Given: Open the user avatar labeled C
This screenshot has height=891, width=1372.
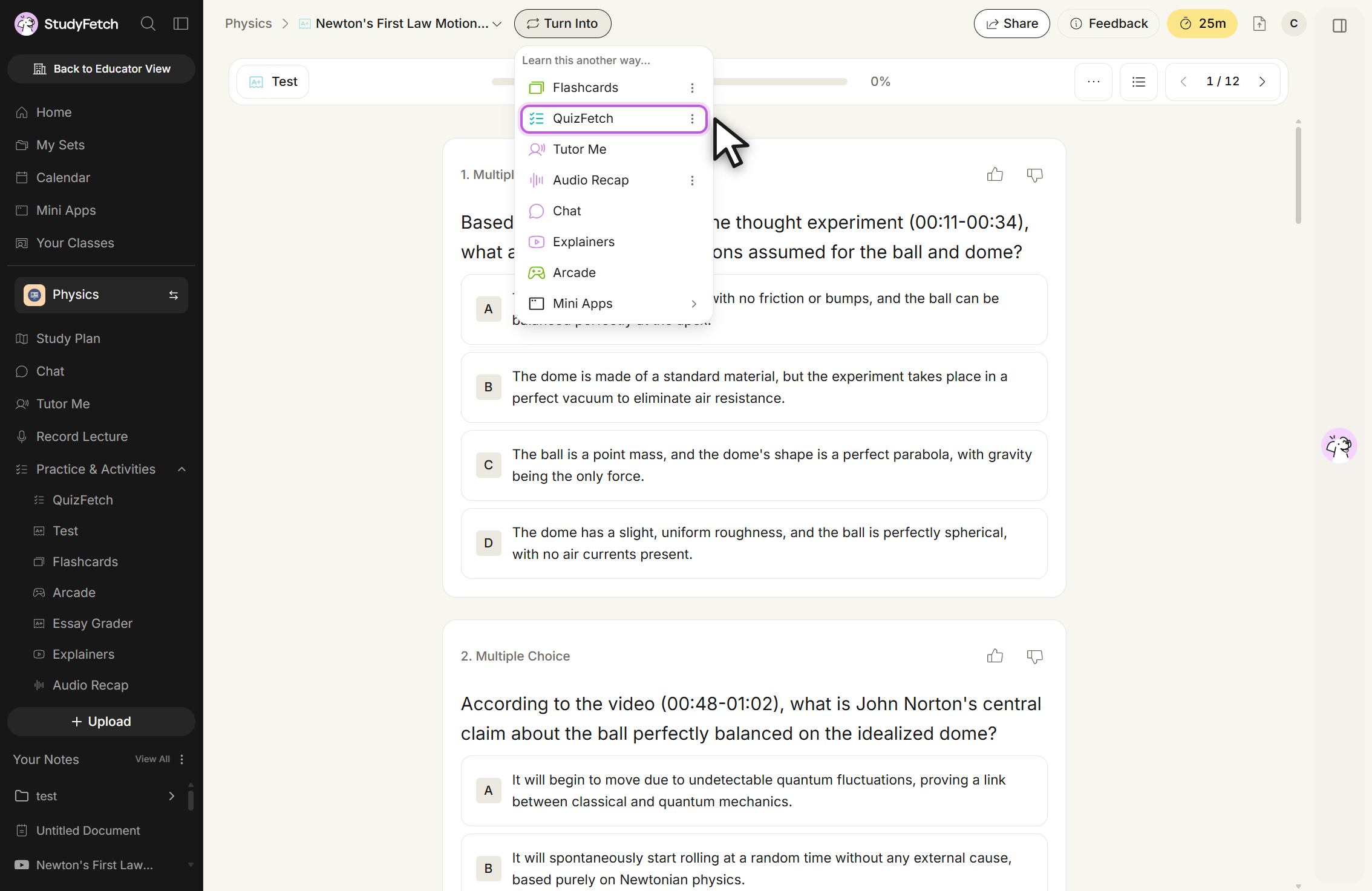Looking at the screenshot, I should tap(1294, 24).
